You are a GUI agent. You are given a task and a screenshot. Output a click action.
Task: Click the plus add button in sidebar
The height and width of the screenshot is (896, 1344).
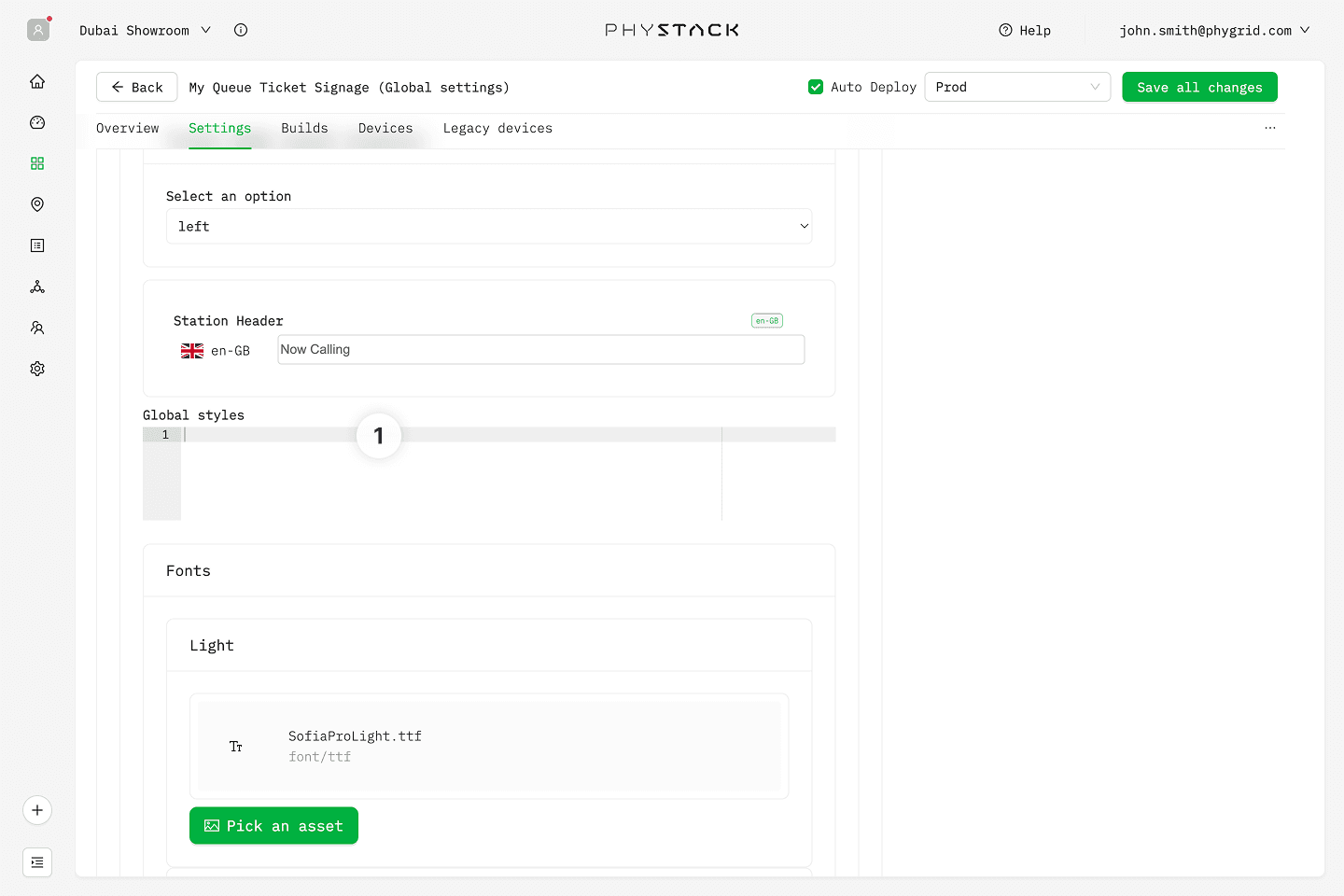[37, 810]
